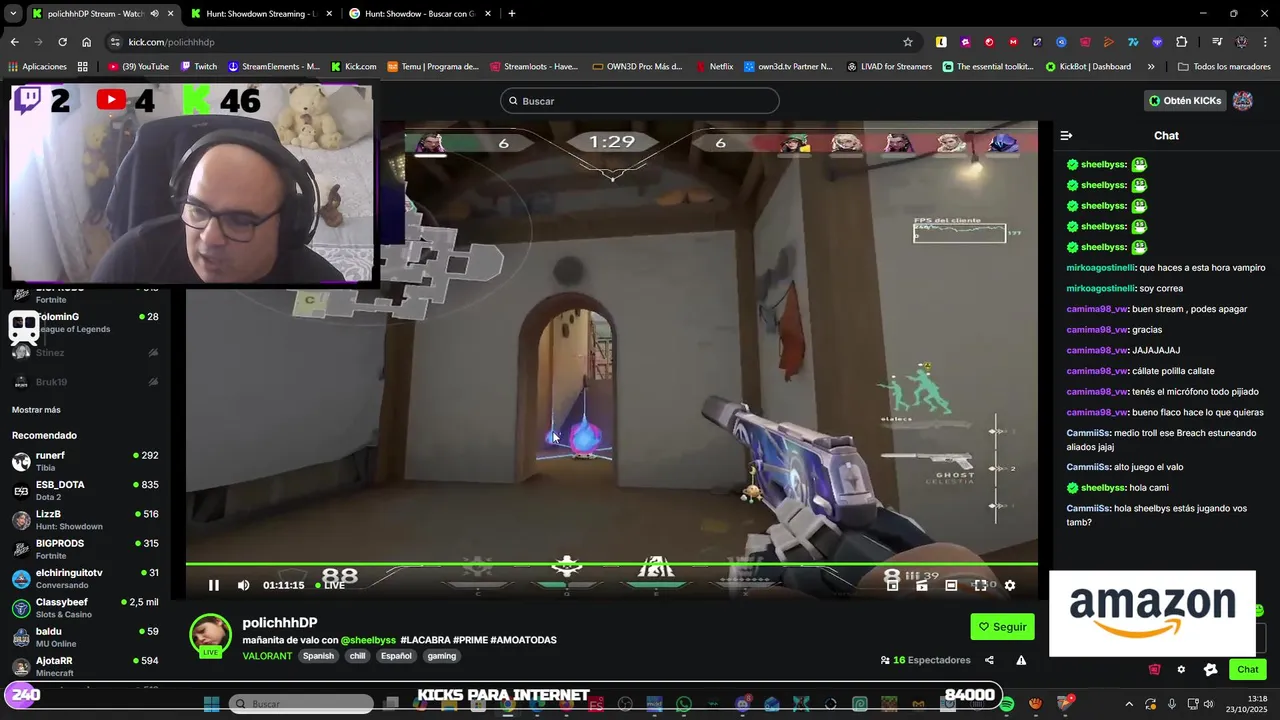Open Netflix bookmark
1280x720 pixels.
pos(713,67)
